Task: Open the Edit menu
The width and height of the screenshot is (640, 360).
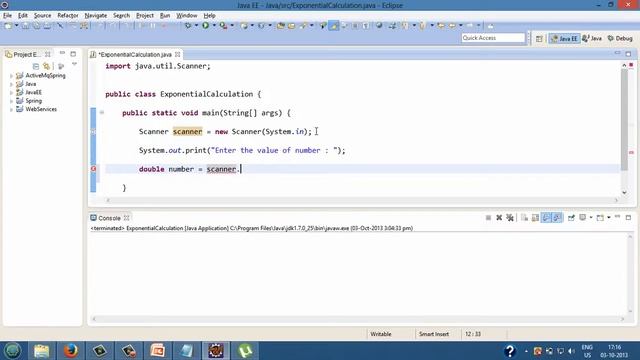Action: [x=23, y=16]
